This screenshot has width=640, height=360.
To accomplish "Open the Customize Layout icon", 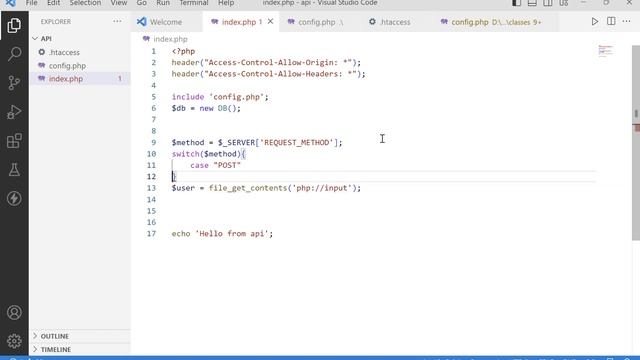I will click(564, 3).
